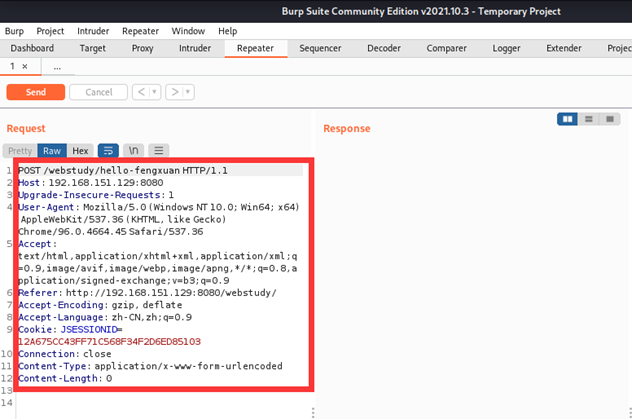
Task: Open new Repeater tab via ellipsis
Action: (57, 67)
